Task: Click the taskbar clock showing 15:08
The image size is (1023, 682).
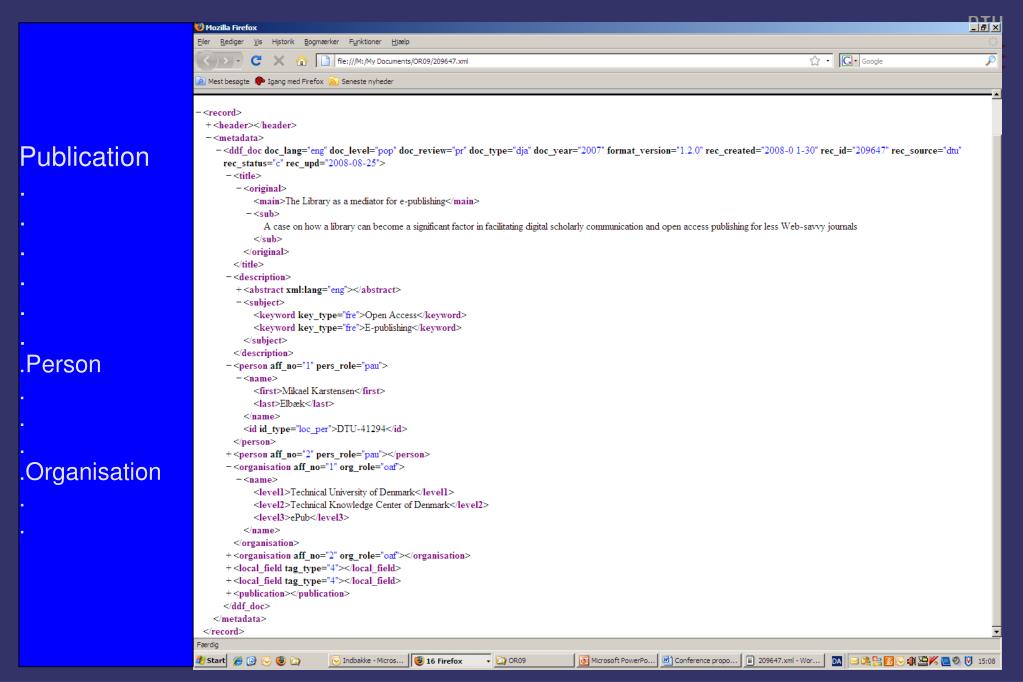Action: tap(986, 661)
